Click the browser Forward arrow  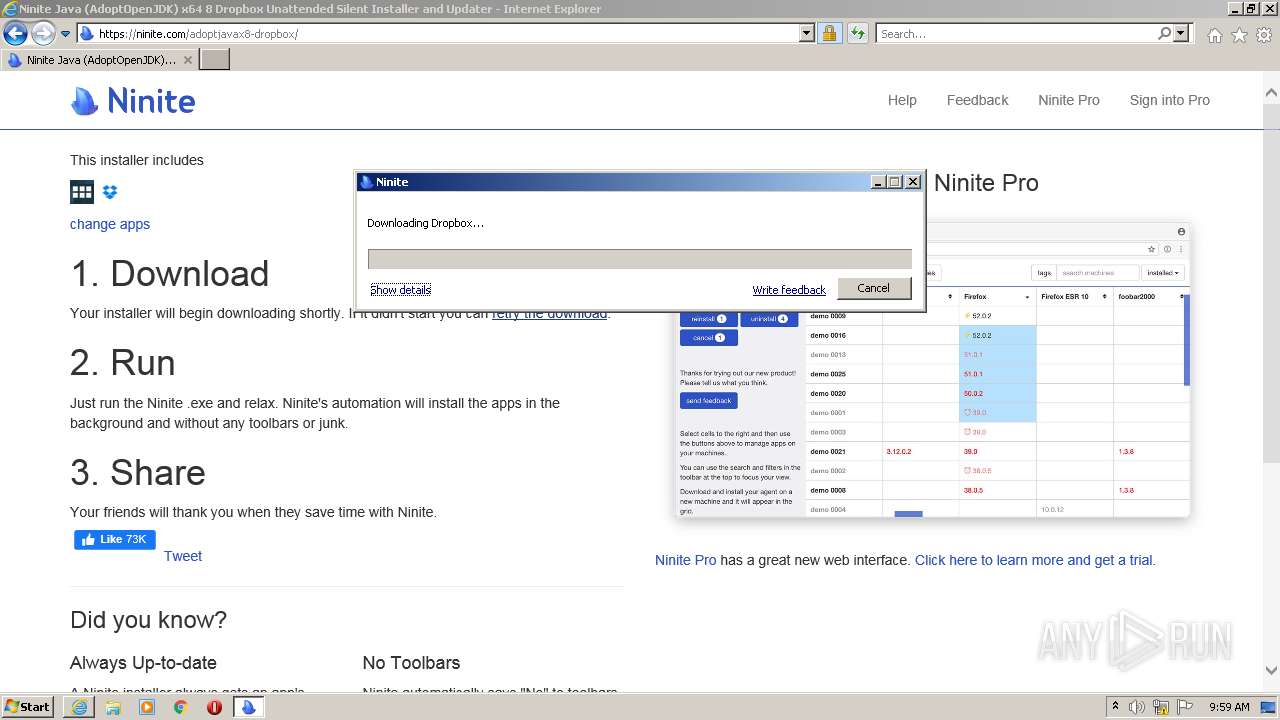click(43, 33)
